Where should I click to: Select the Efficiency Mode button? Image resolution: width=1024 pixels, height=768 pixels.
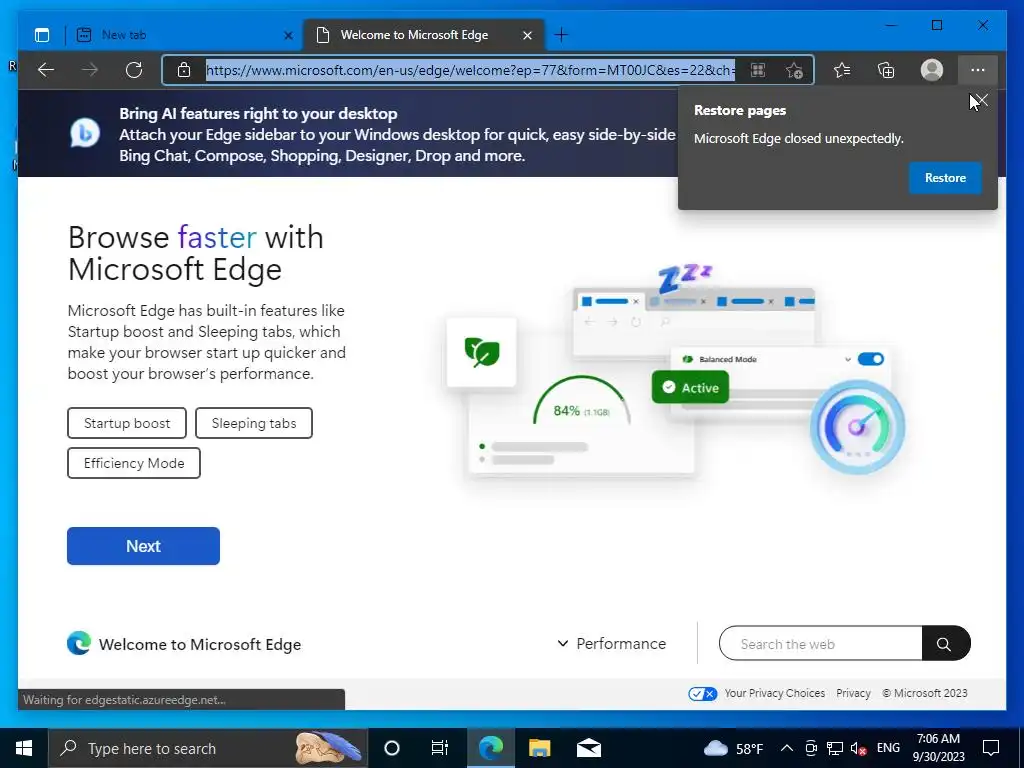134,463
